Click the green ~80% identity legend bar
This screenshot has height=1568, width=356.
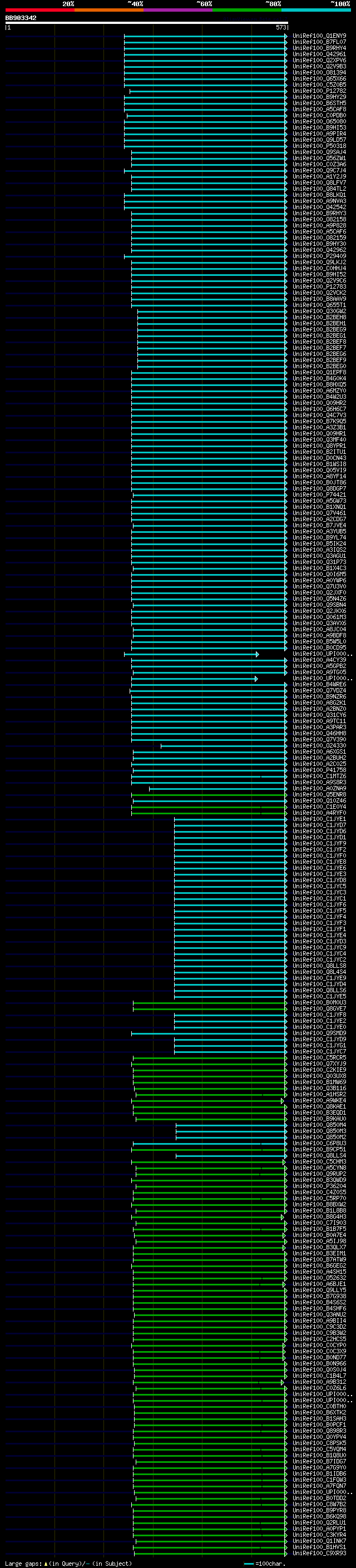click(x=247, y=11)
